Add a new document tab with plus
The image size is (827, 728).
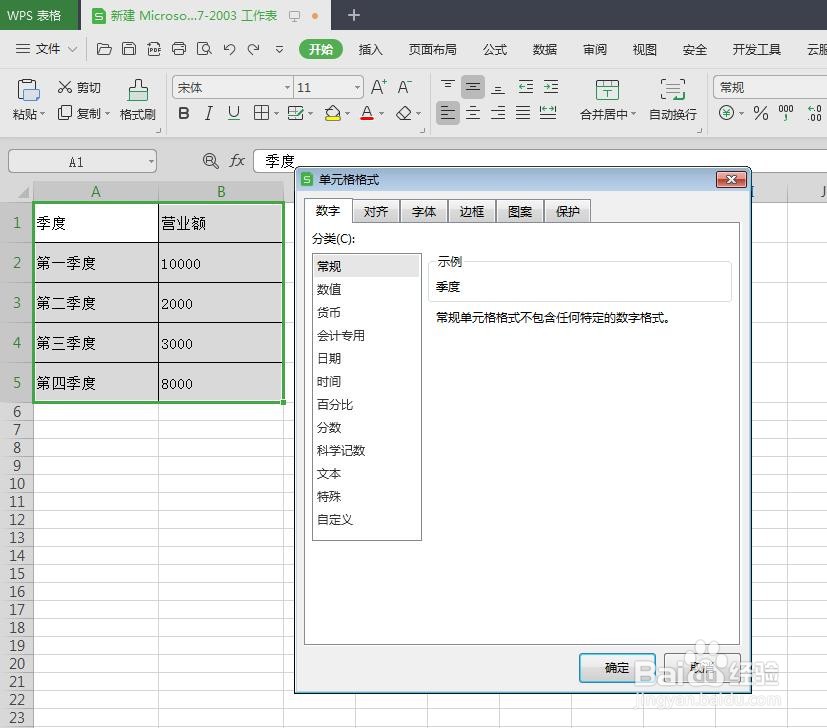tap(354, 15)
